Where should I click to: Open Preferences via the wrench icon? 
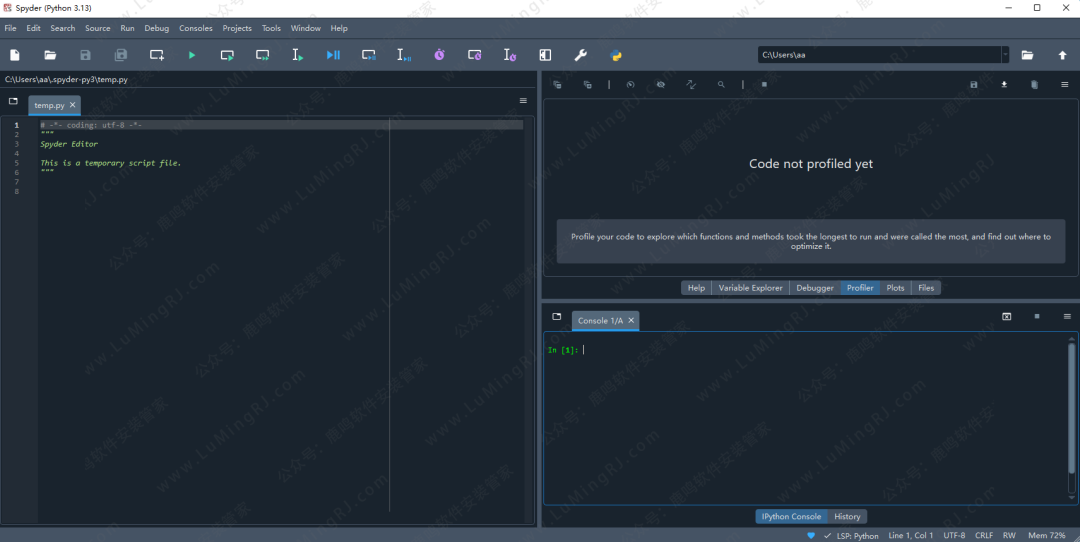coord(580,55)
